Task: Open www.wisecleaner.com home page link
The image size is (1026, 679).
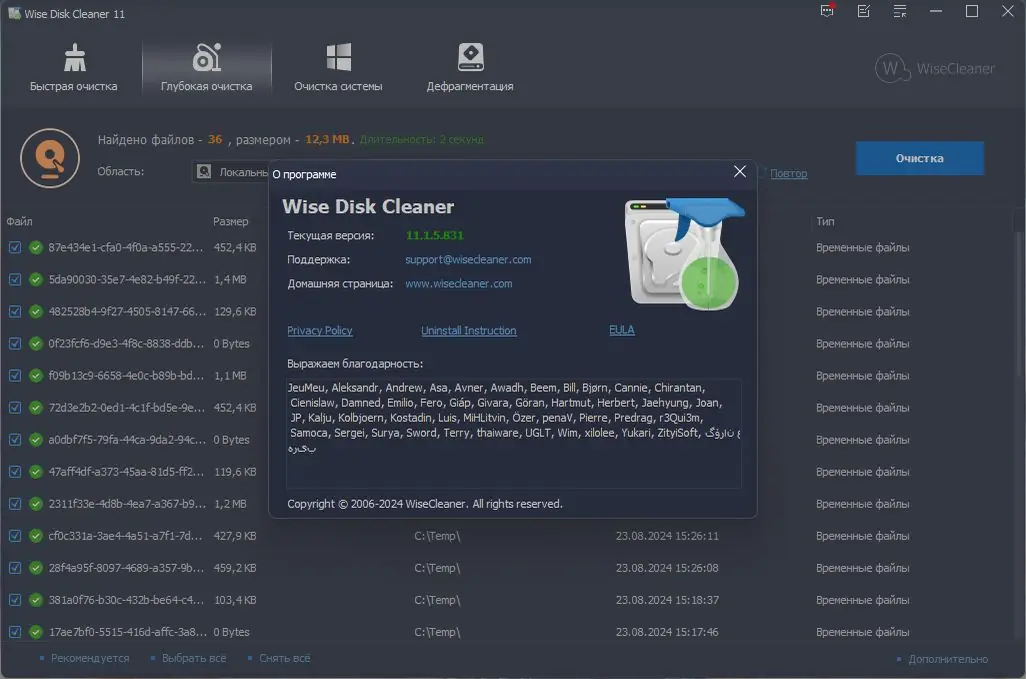Action: click(459, 284)
